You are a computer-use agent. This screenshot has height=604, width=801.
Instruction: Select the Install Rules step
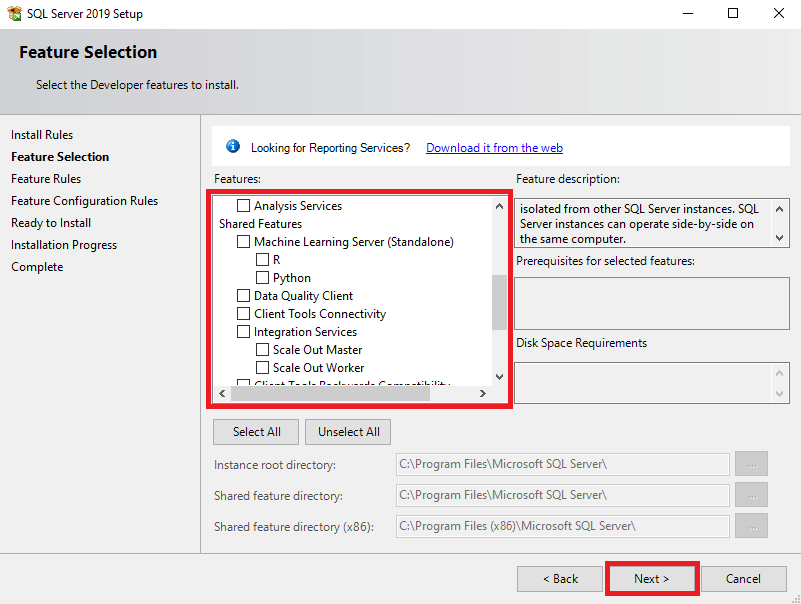(42, 135)
